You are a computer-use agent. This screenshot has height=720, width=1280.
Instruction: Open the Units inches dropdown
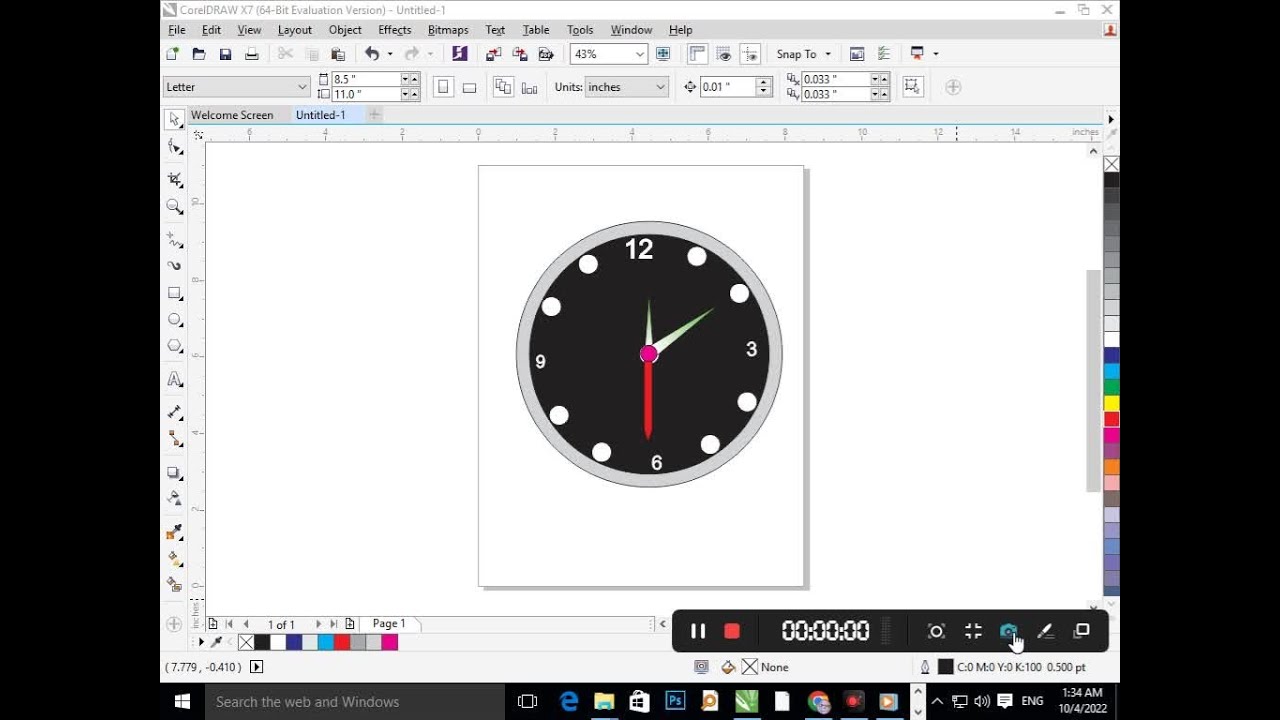click(x=660, y=87)
